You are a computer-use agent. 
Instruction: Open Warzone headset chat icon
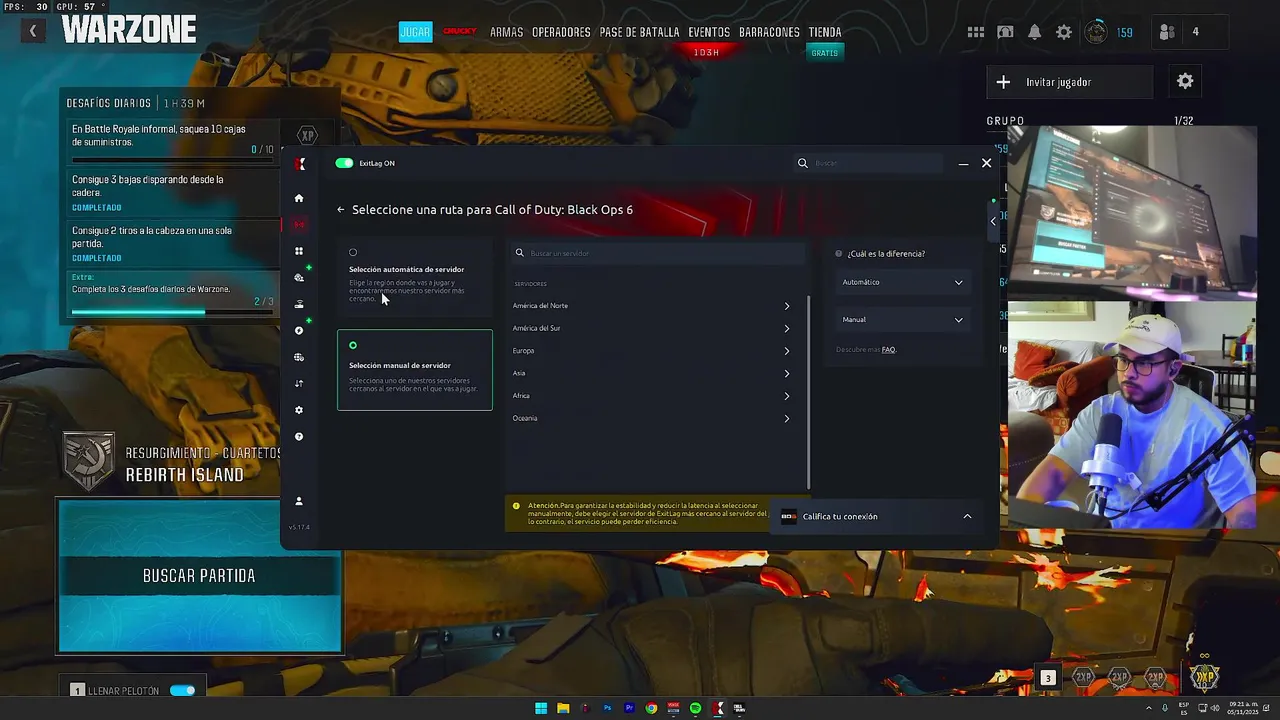coord(1005,32)
